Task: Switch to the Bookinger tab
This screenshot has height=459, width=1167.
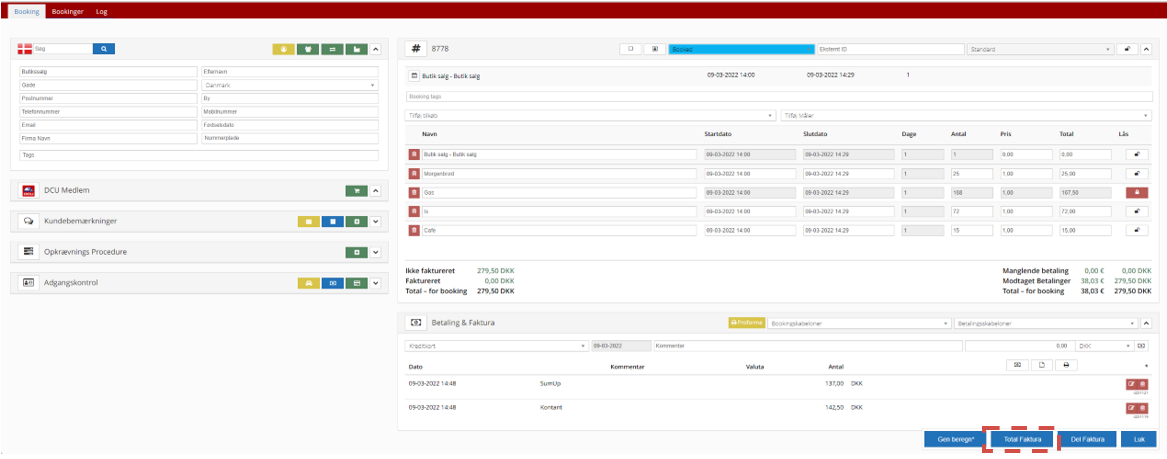Action: (x=67, y=11)
